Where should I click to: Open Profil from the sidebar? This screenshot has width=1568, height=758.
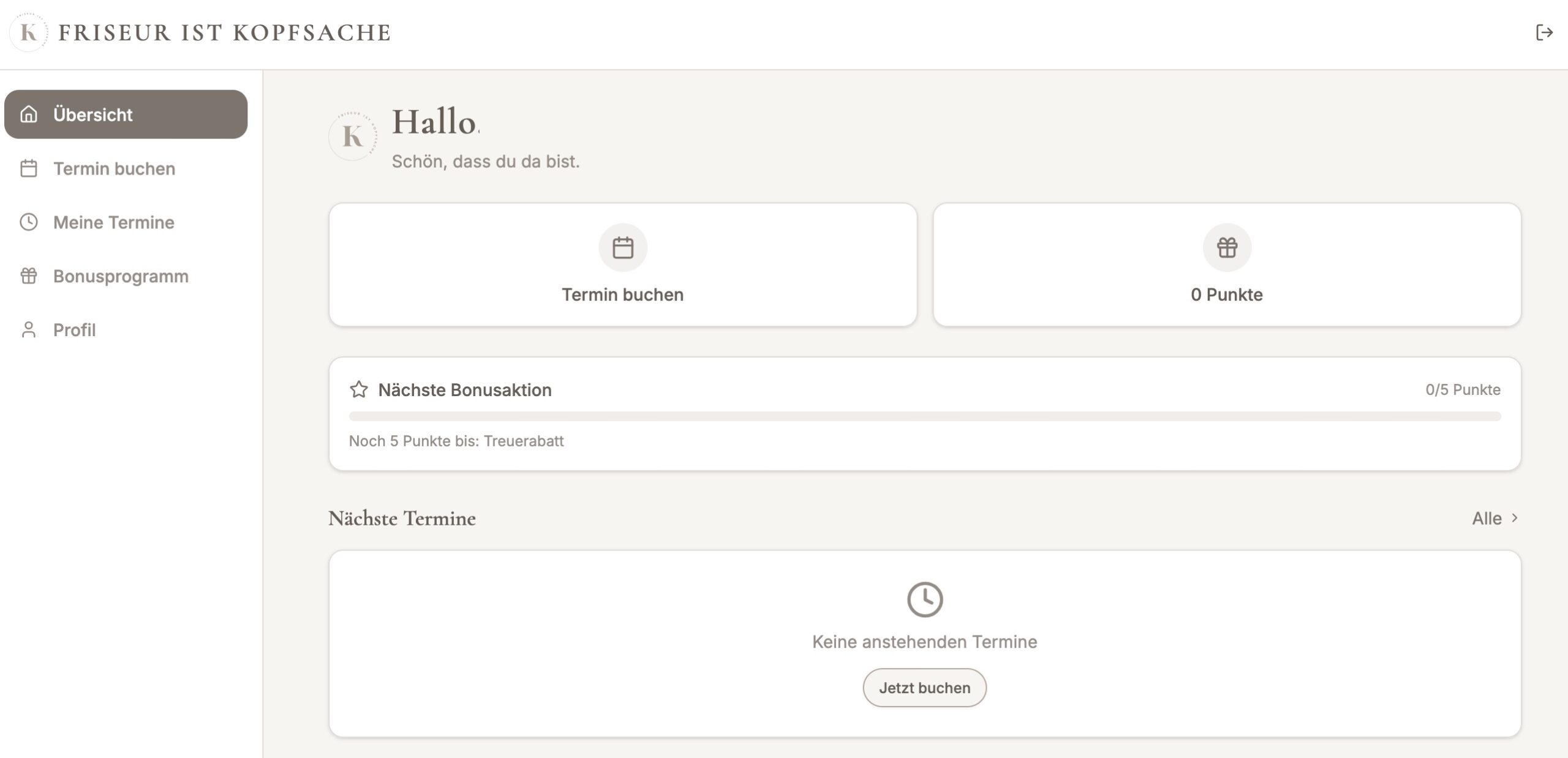click(74, 330)
